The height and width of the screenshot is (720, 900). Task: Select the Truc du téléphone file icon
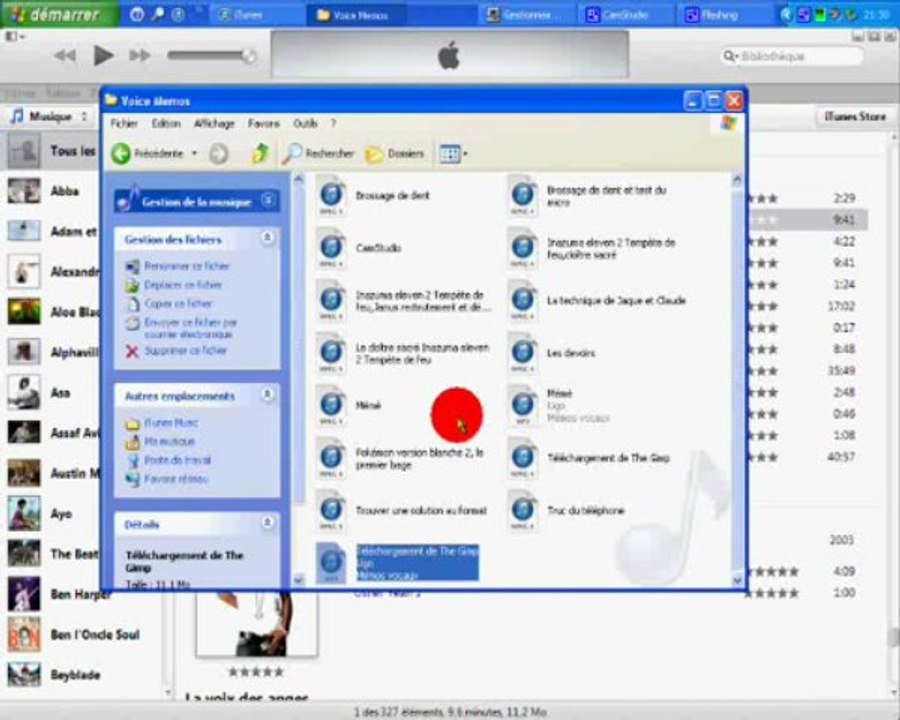click(x=523, y=510)
